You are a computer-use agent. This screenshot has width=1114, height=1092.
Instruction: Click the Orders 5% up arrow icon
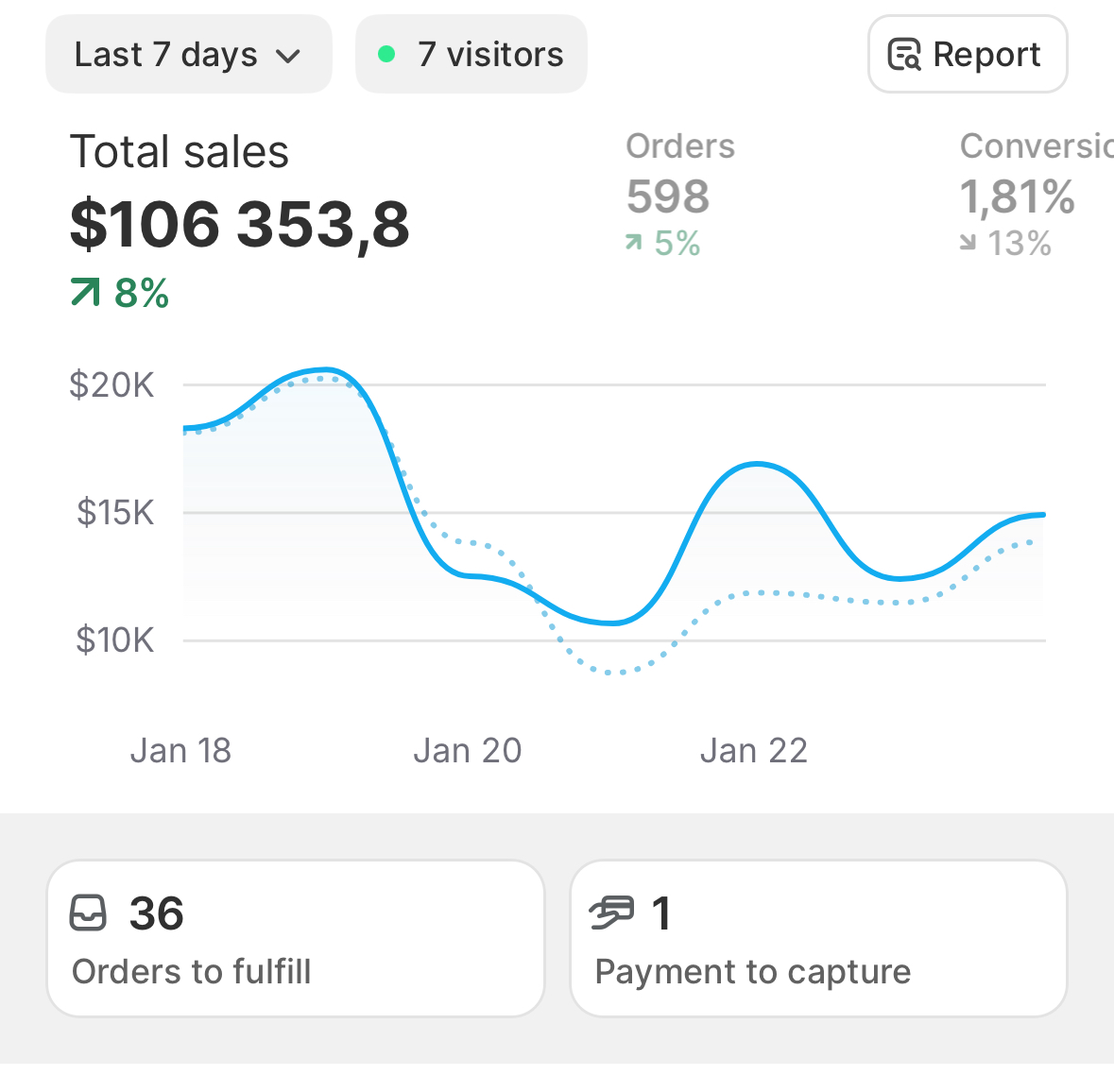coord(634,244)
